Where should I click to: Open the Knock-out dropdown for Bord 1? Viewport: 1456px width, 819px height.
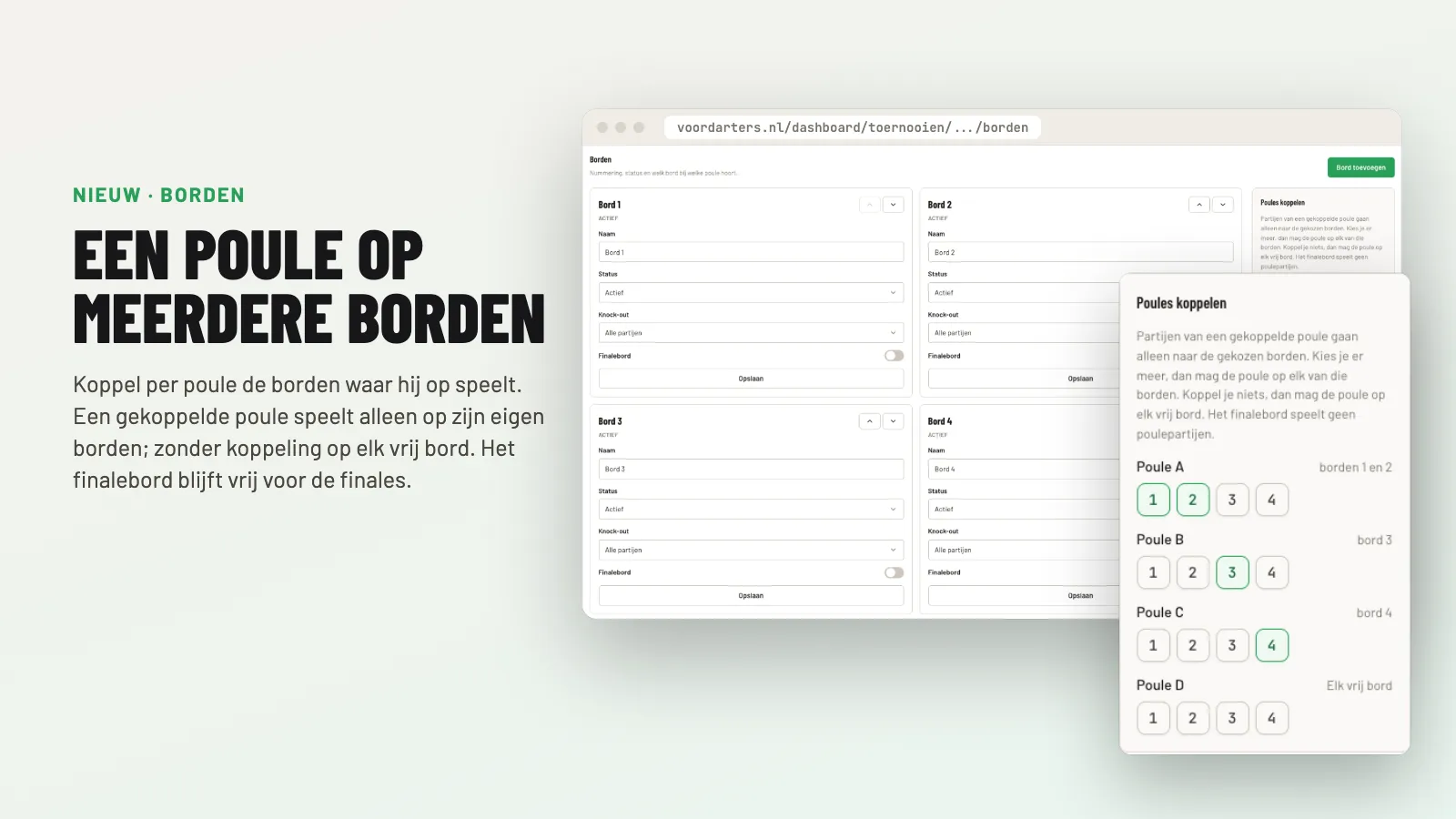coord(751,333)
